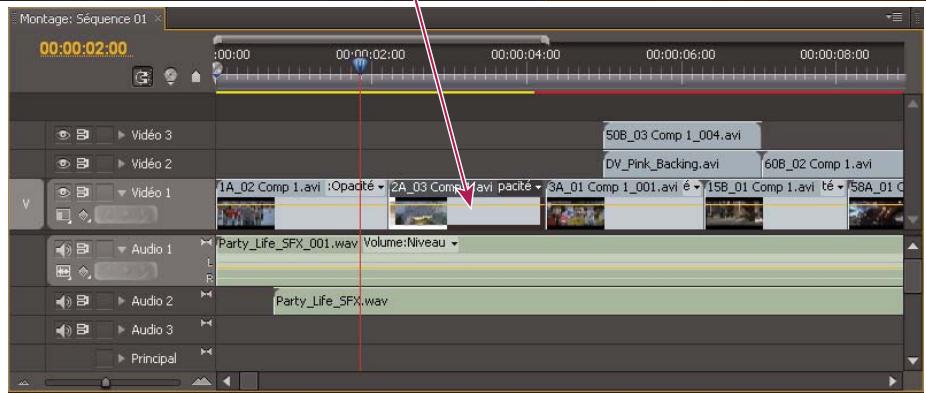This screenshot has height=393, width=926.
Task: Click the Vidéo 1 sync lock icon
Action: (83, 192)
